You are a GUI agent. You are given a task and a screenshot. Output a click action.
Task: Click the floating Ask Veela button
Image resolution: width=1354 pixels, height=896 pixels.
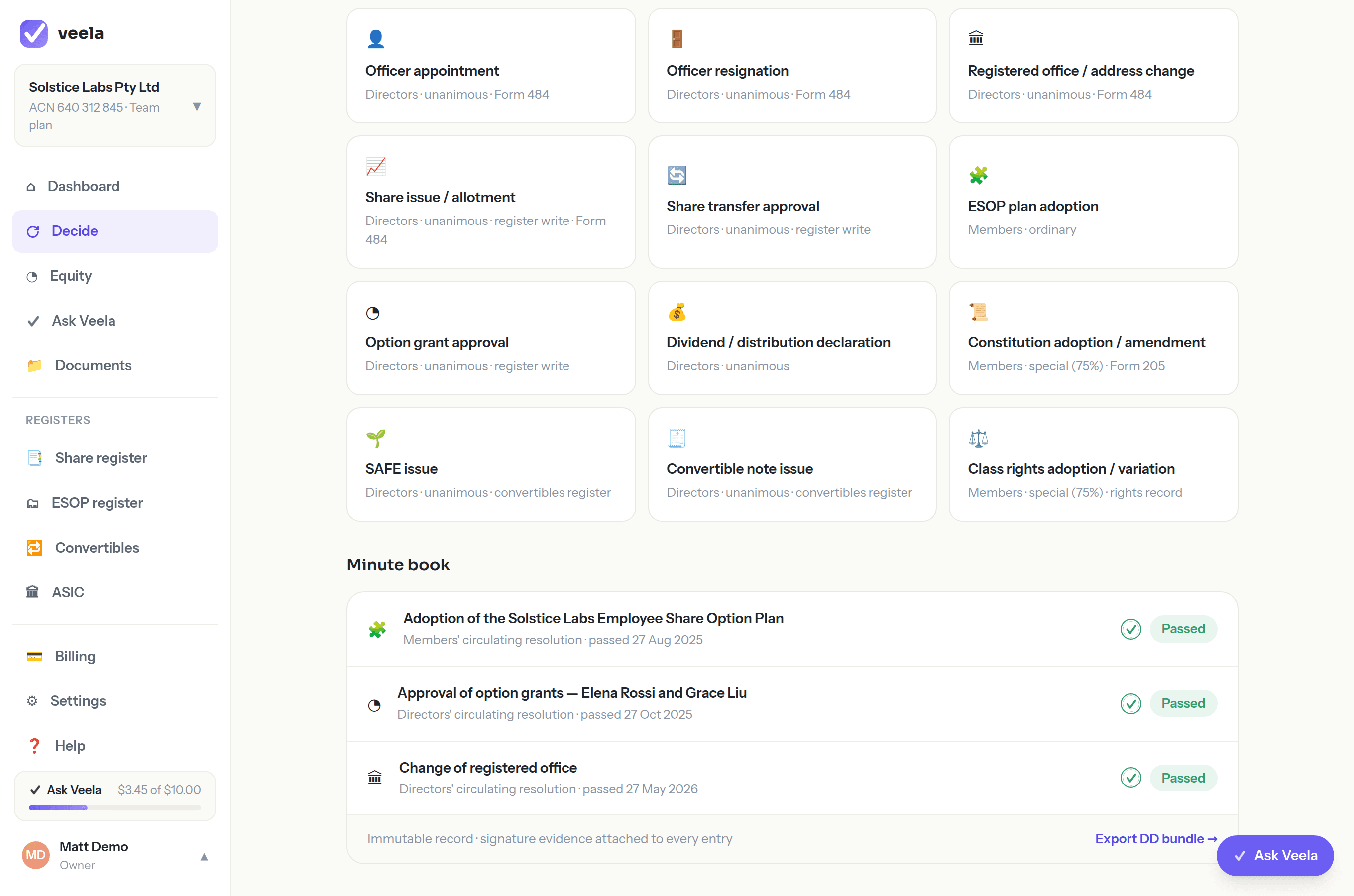coord(1275,856)
